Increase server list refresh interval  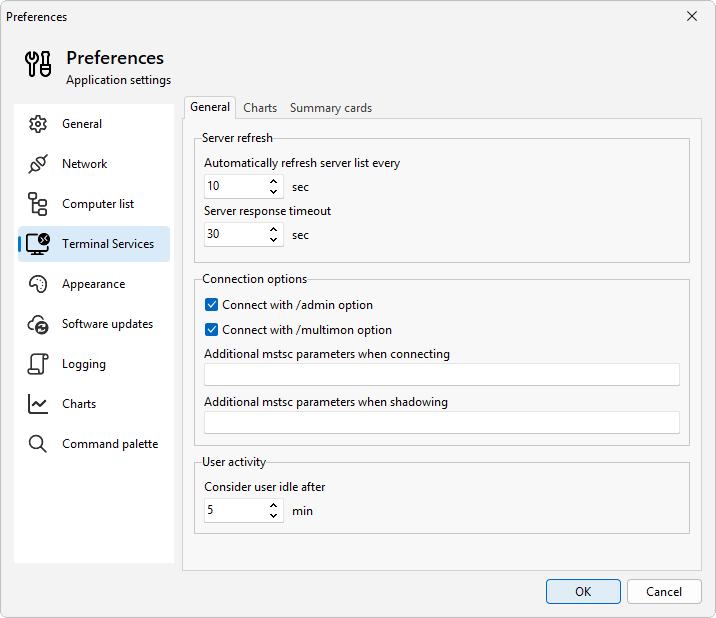[x=274, y=181]
